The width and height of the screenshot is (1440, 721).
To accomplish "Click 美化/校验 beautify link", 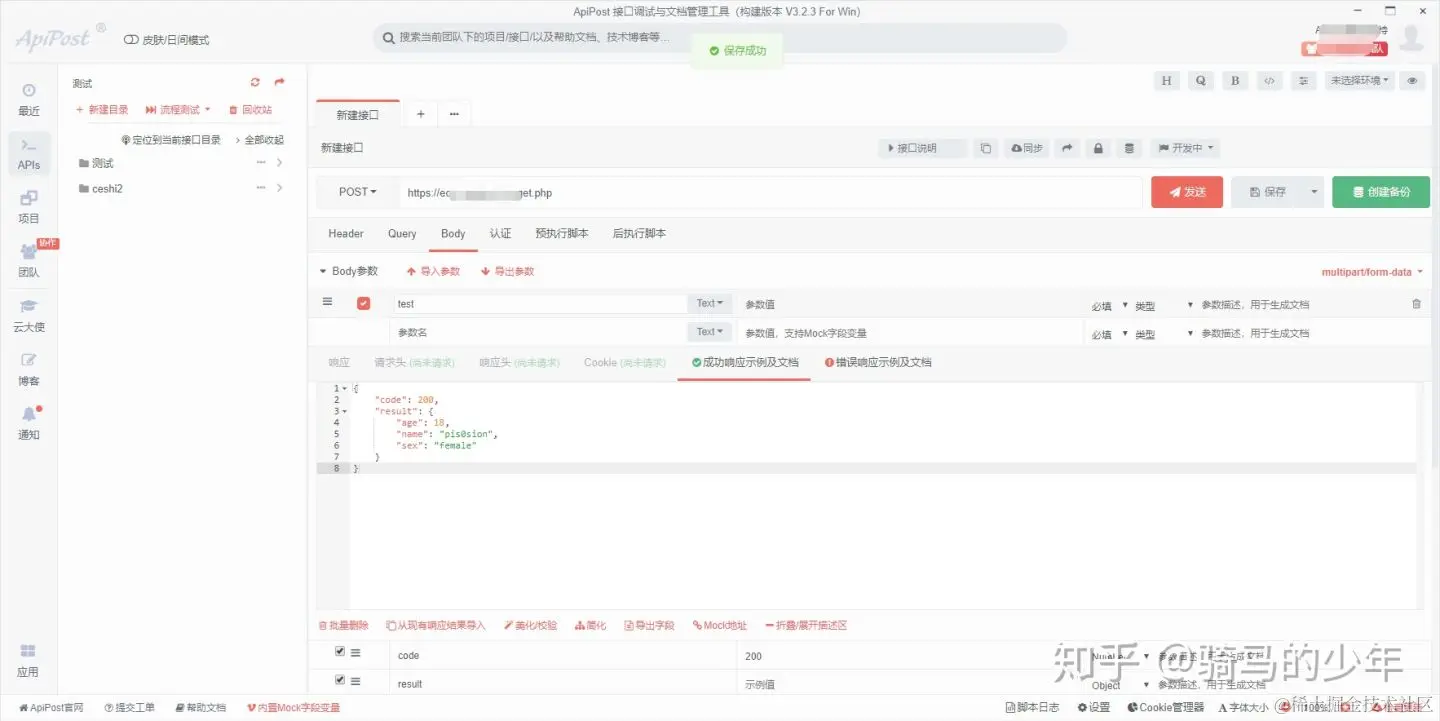I will pyautogui.click(x=530, y=625).
